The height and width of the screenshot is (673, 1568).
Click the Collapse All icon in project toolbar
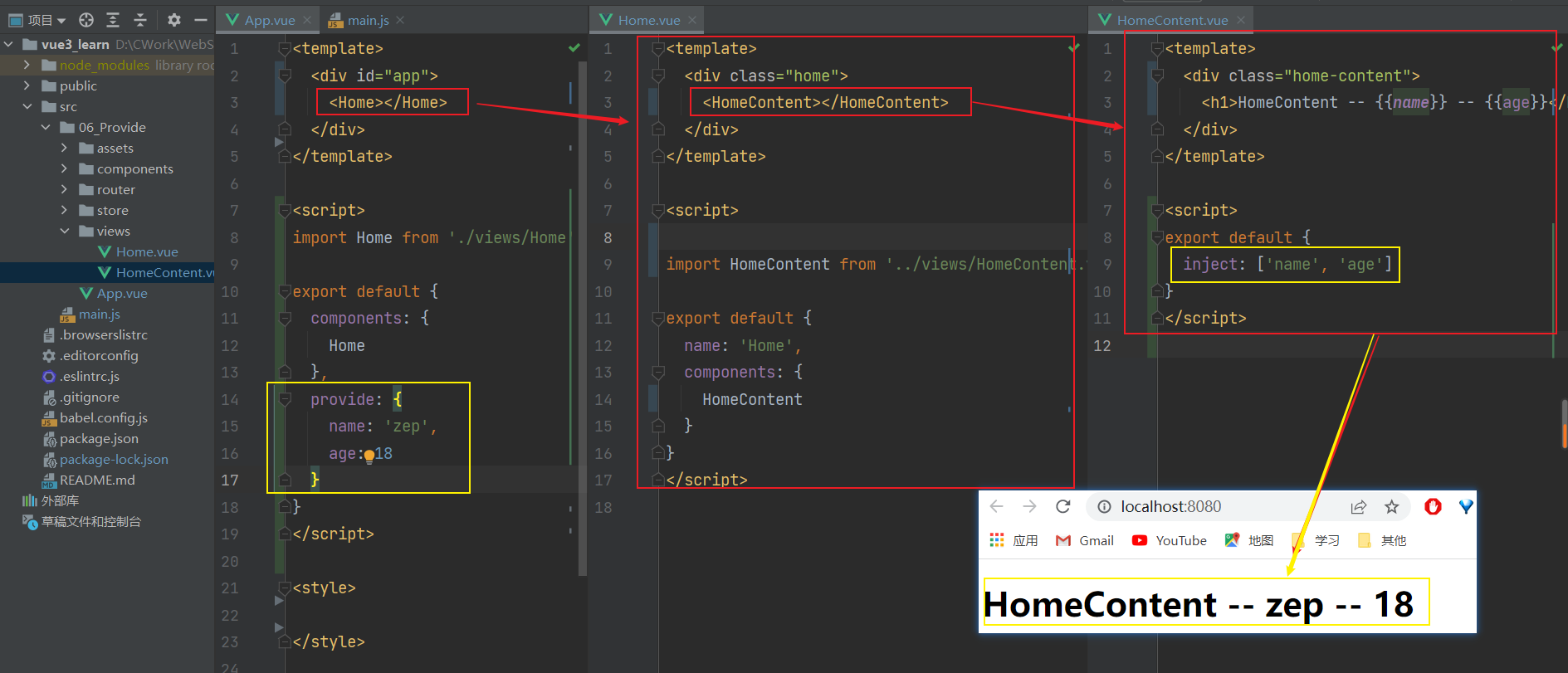140,19
